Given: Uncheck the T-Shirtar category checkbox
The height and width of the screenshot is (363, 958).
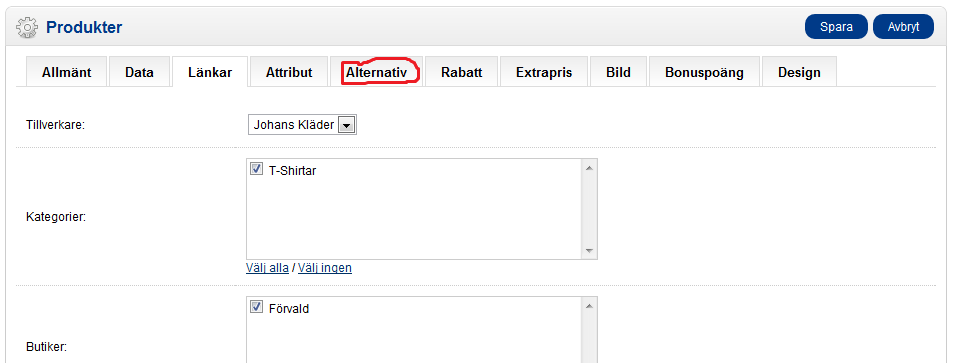Looking at the screenshot, I should click(x=257, y=169).
